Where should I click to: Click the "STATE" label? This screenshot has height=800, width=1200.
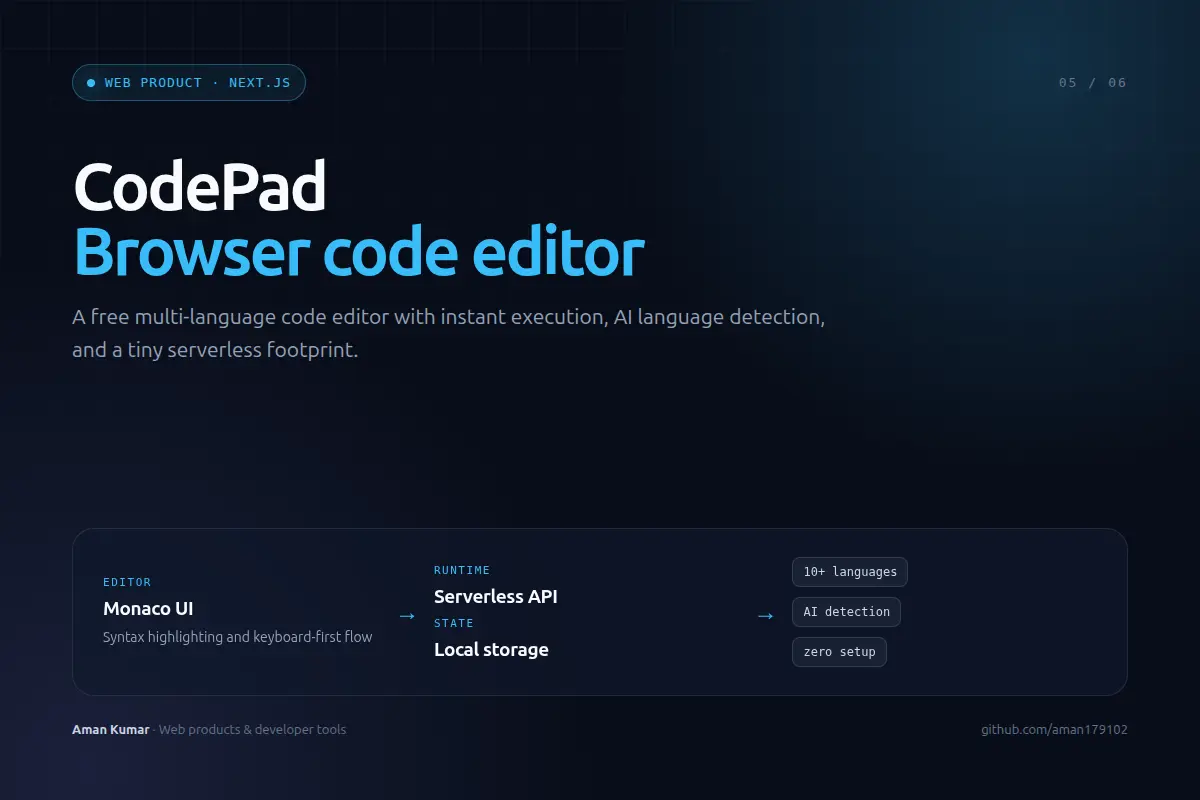click(454, 623)
